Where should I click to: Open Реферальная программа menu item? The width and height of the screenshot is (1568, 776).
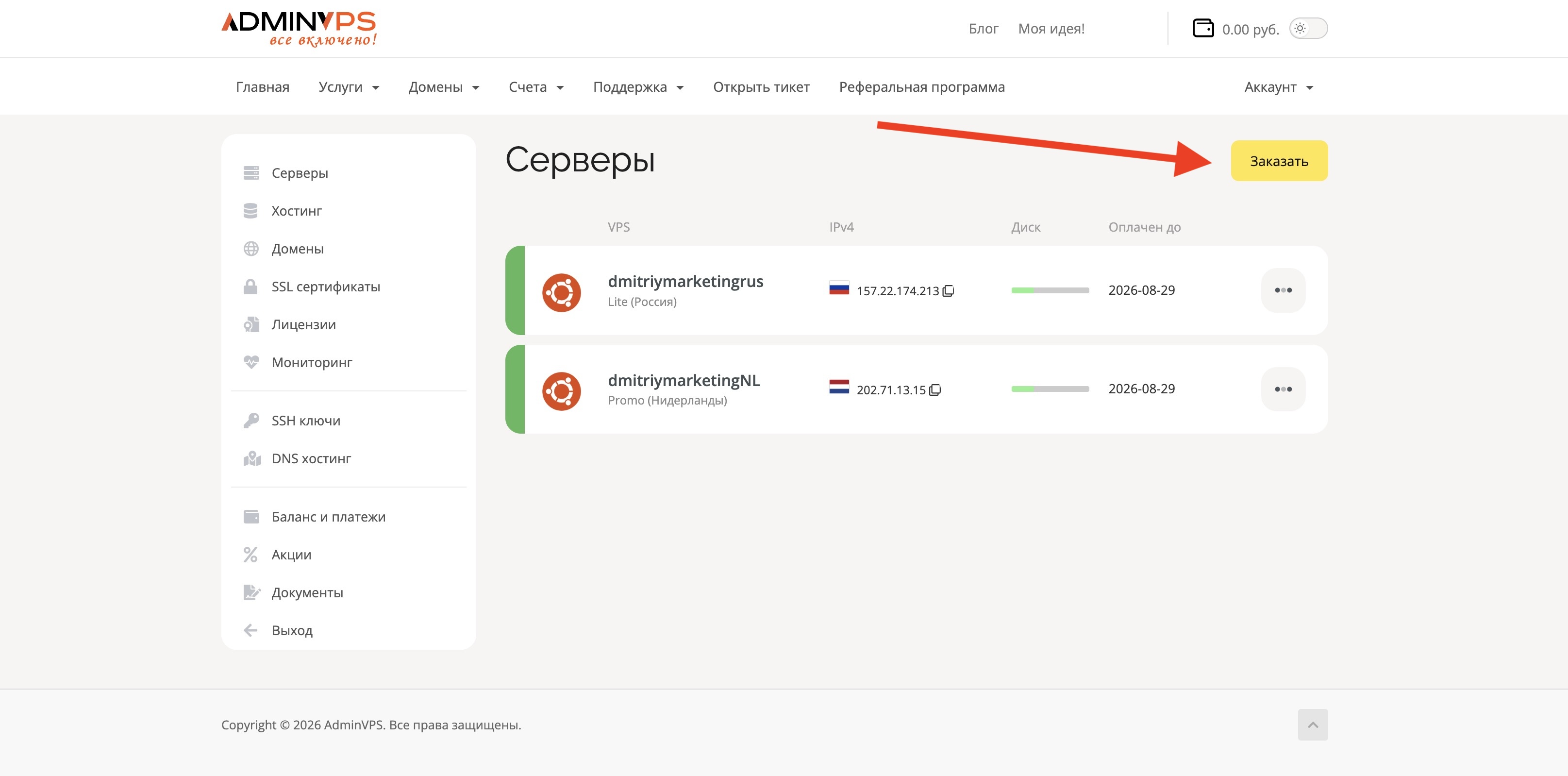click(x=921, y=87)
